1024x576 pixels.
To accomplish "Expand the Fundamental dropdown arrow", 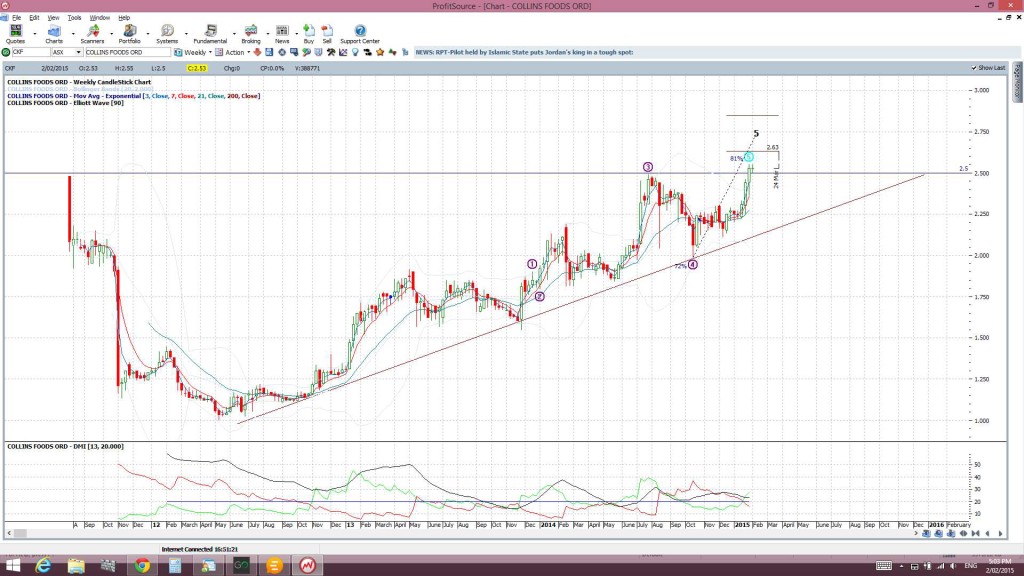I will coord(234,33).
